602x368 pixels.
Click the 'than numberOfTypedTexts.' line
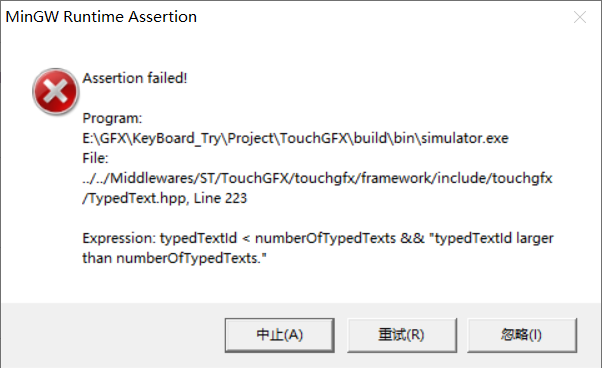coord(175,258)
